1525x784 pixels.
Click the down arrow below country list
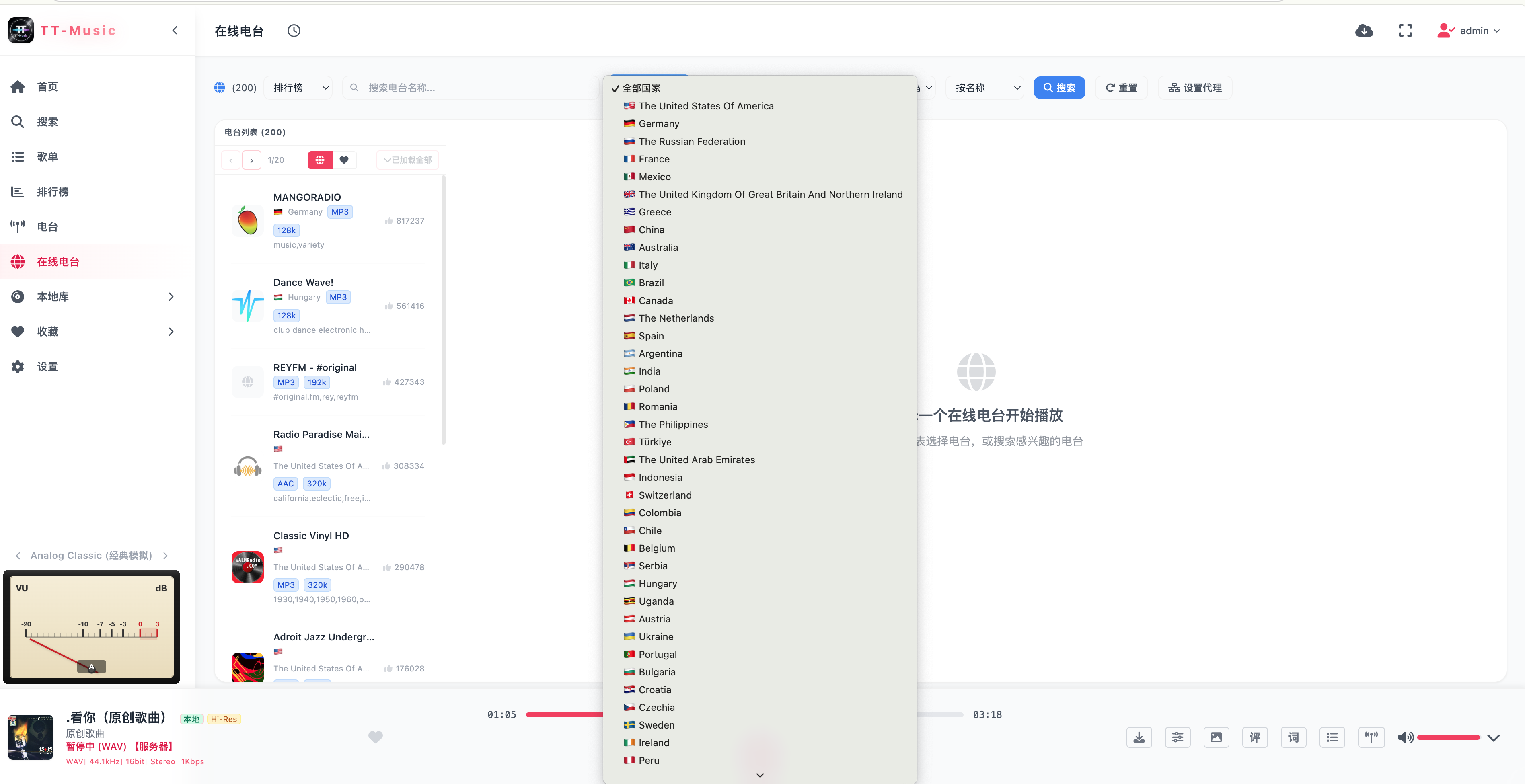click(x=760, y=776)
